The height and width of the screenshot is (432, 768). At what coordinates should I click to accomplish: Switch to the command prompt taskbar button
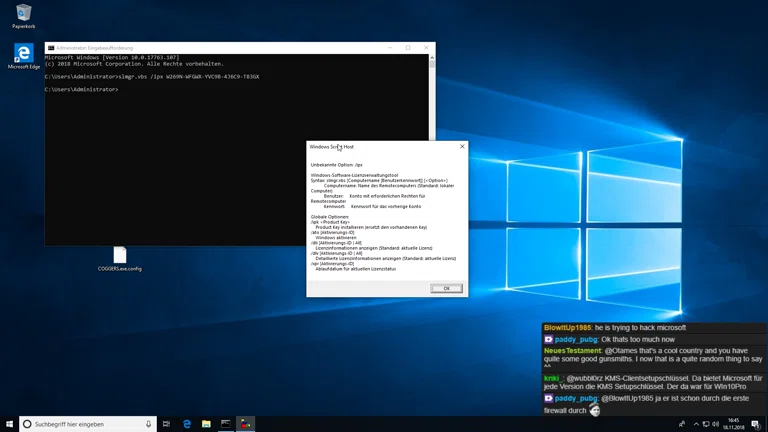click(226, 424)
